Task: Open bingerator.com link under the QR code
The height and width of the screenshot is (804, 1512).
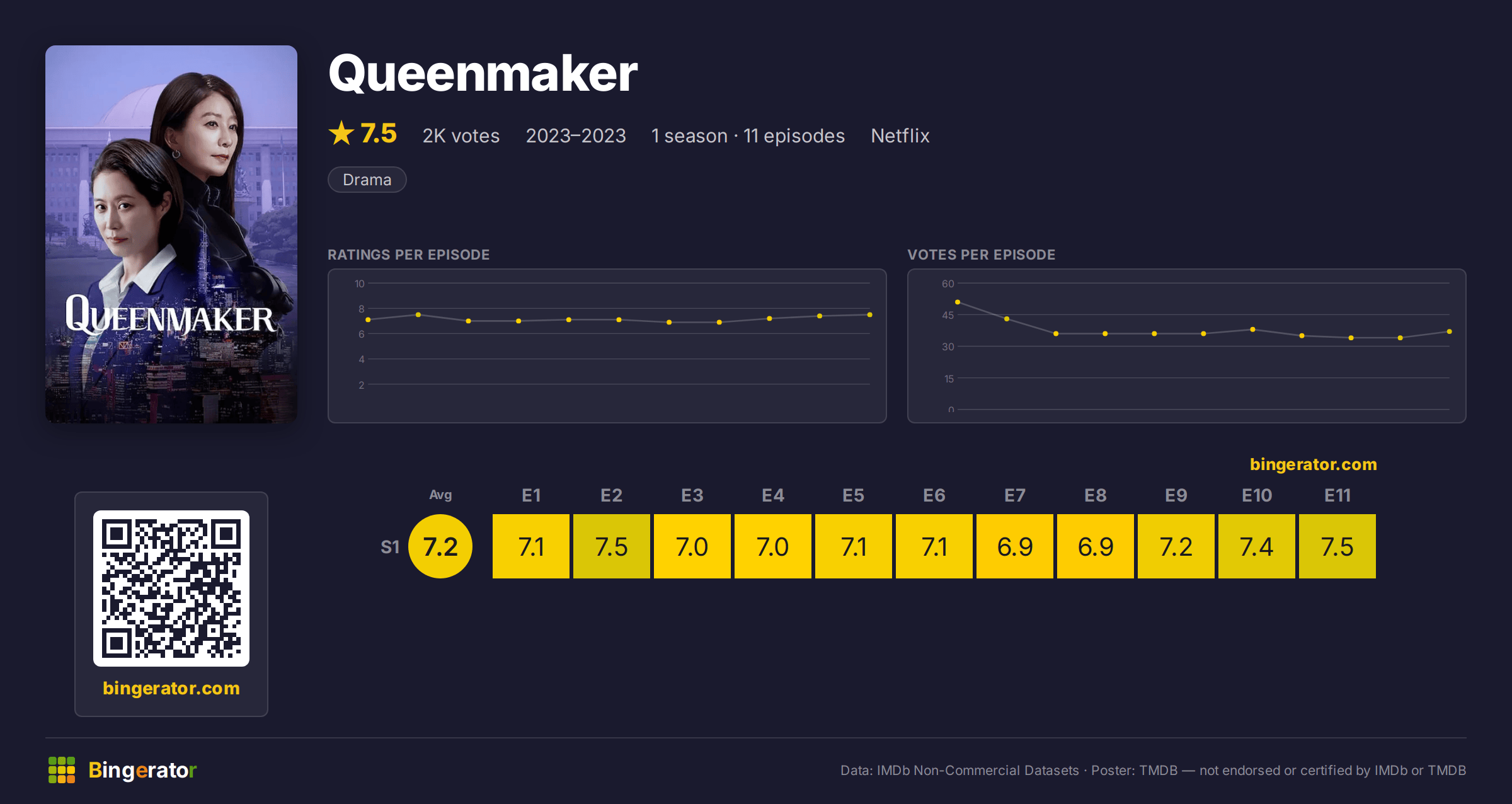Action: coord(171,688)
